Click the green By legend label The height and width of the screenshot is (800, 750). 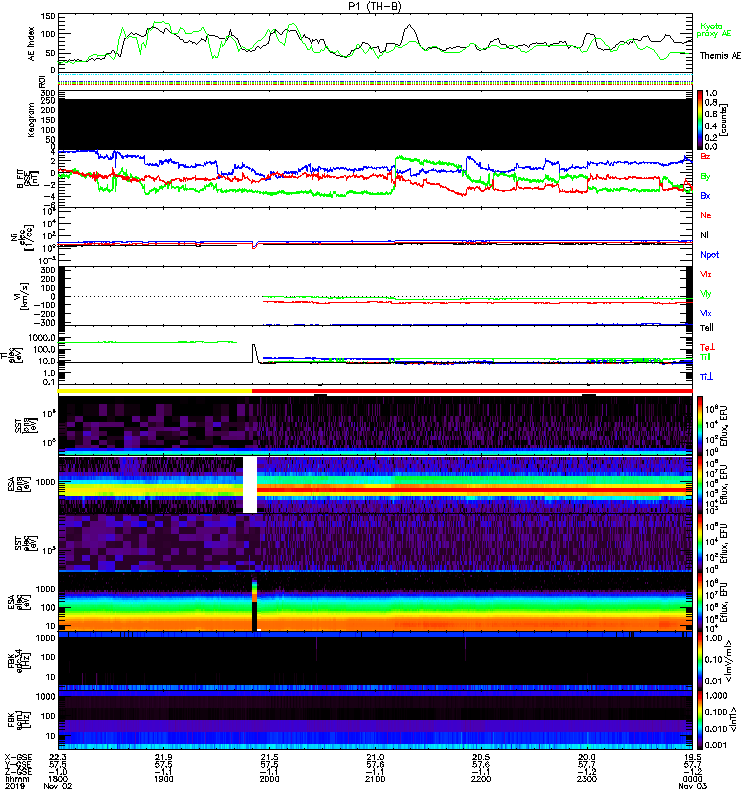tap(706, 176)
